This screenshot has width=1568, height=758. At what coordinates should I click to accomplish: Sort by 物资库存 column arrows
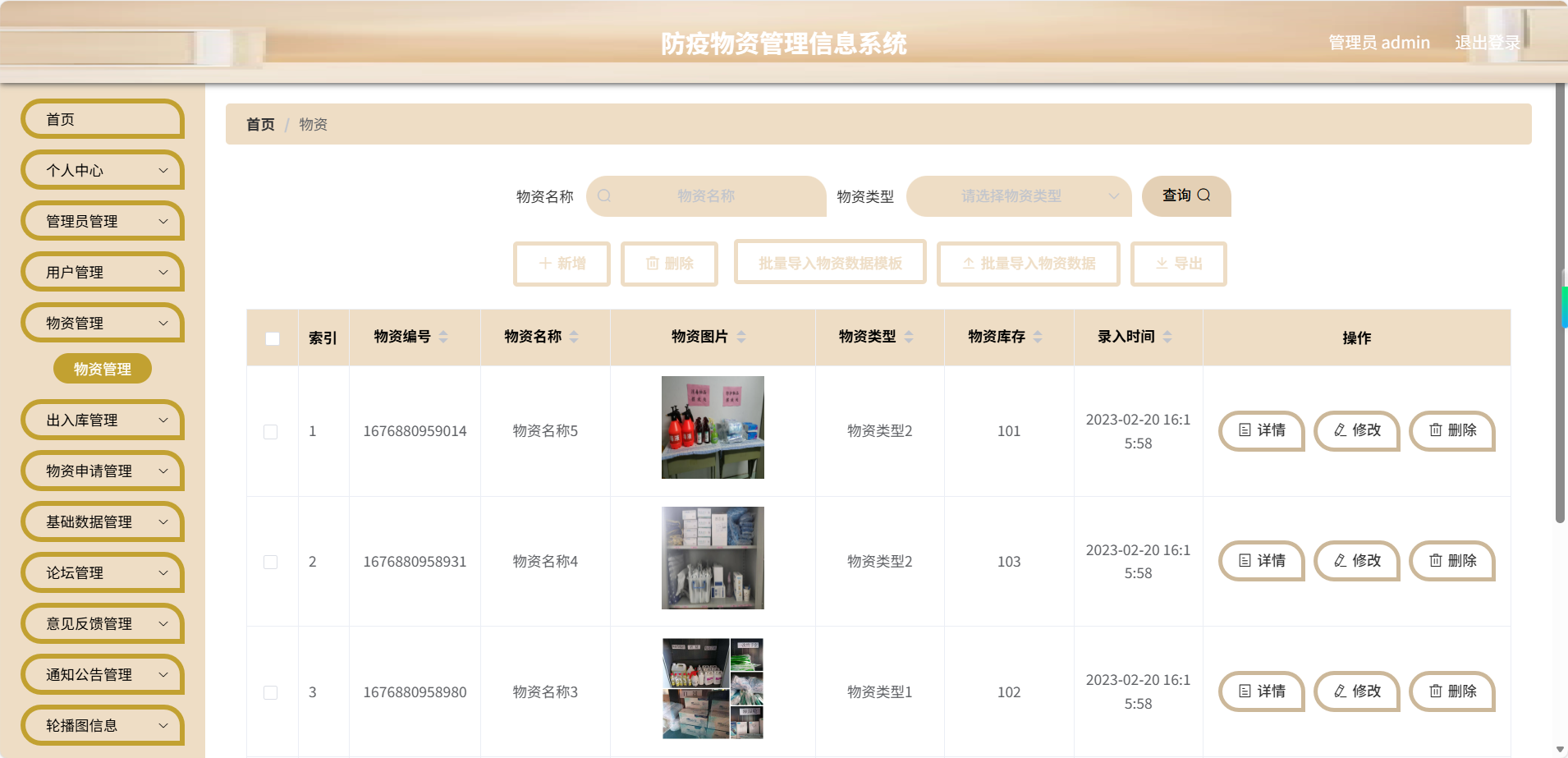click(x=1038, y=337)
